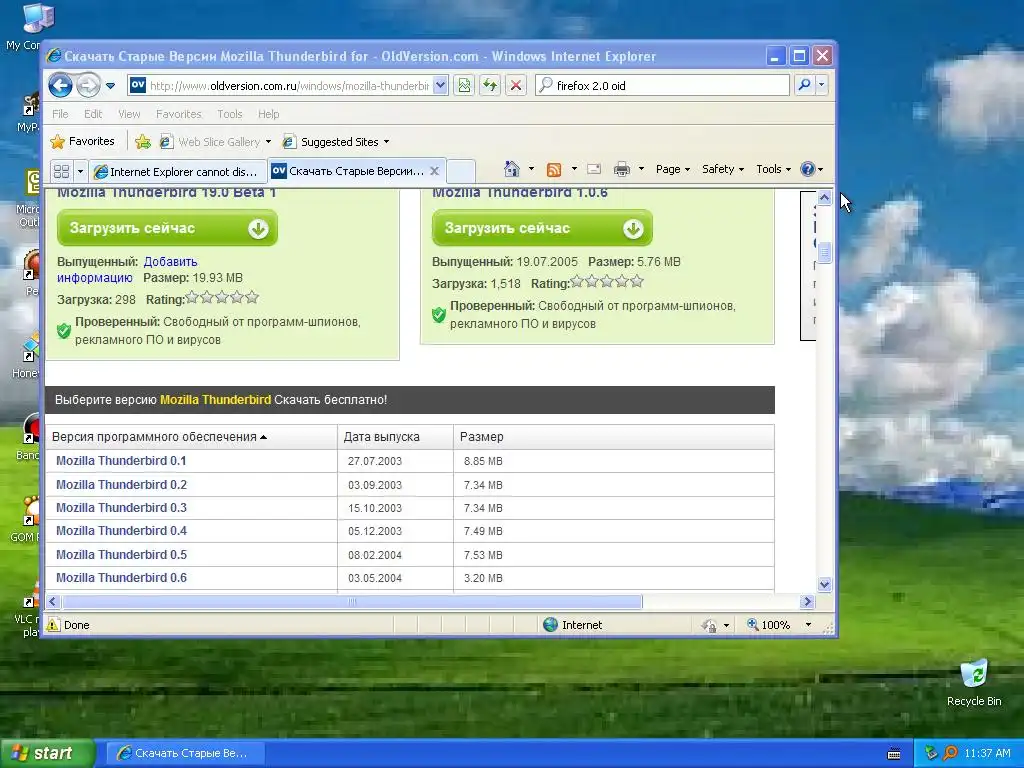Expand Print options dropdown arrow
Image resolution: width=1024 pixels, height=768 pixels.
coord(641,169)
